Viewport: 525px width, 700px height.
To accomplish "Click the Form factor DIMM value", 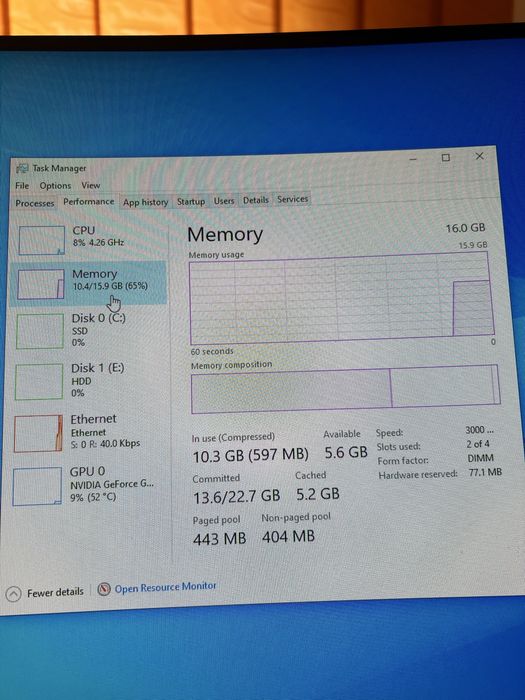I will (480, 458).
